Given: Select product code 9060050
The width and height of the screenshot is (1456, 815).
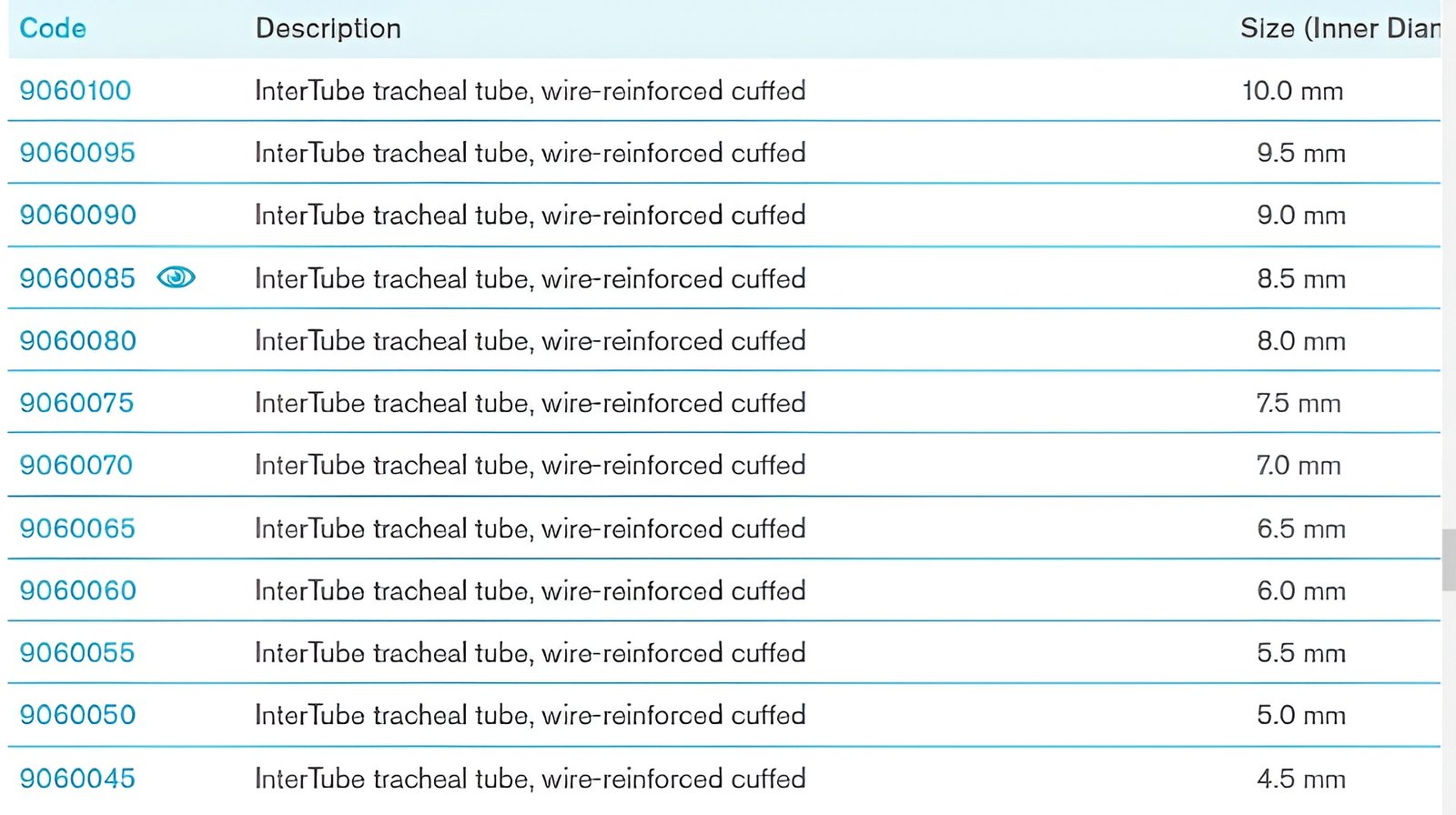Looking at the screenshot, I should [x=78, y=715].
